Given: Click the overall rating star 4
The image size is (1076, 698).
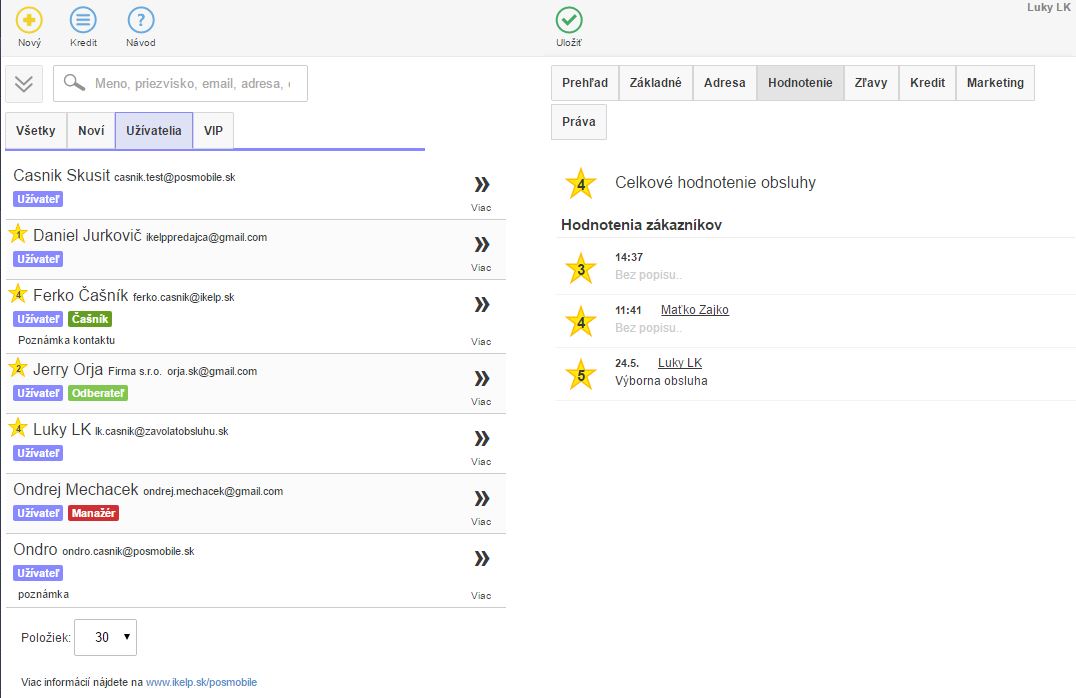Looking at the screenshot, I should (x=580, y=183).
